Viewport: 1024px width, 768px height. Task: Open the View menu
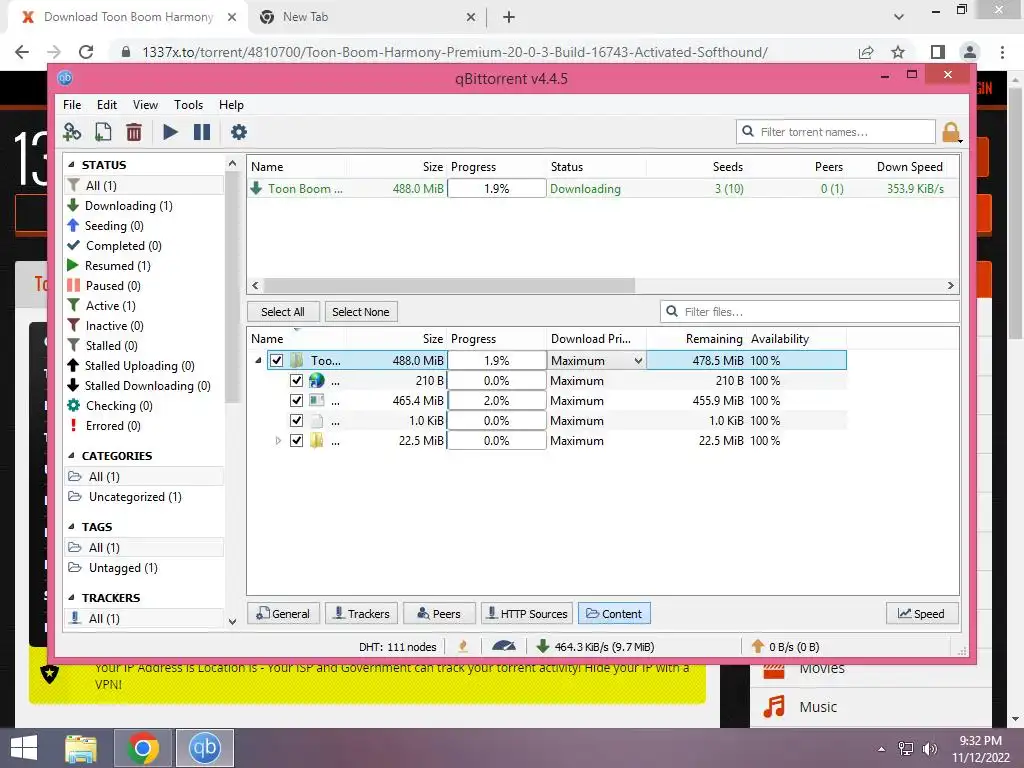point(145,104)
